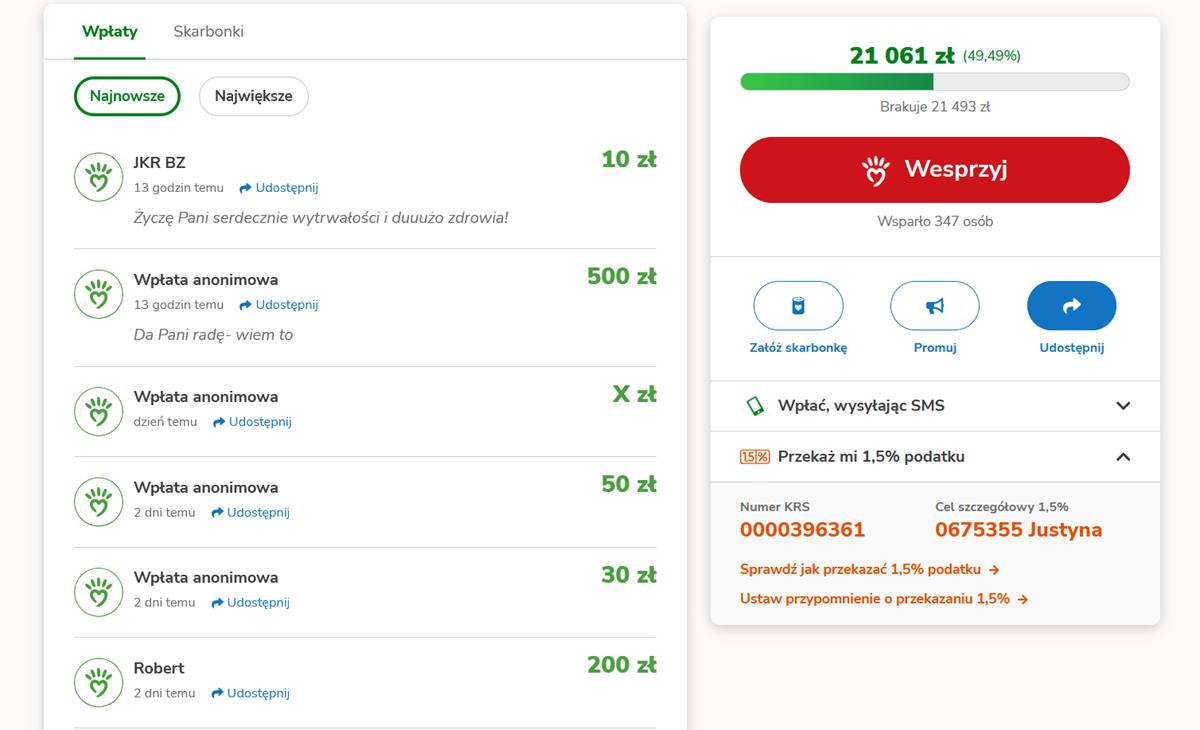Click the KRS number 0000396361
Viewport: 1200px width, 730px height.
[x=802, y=530]
